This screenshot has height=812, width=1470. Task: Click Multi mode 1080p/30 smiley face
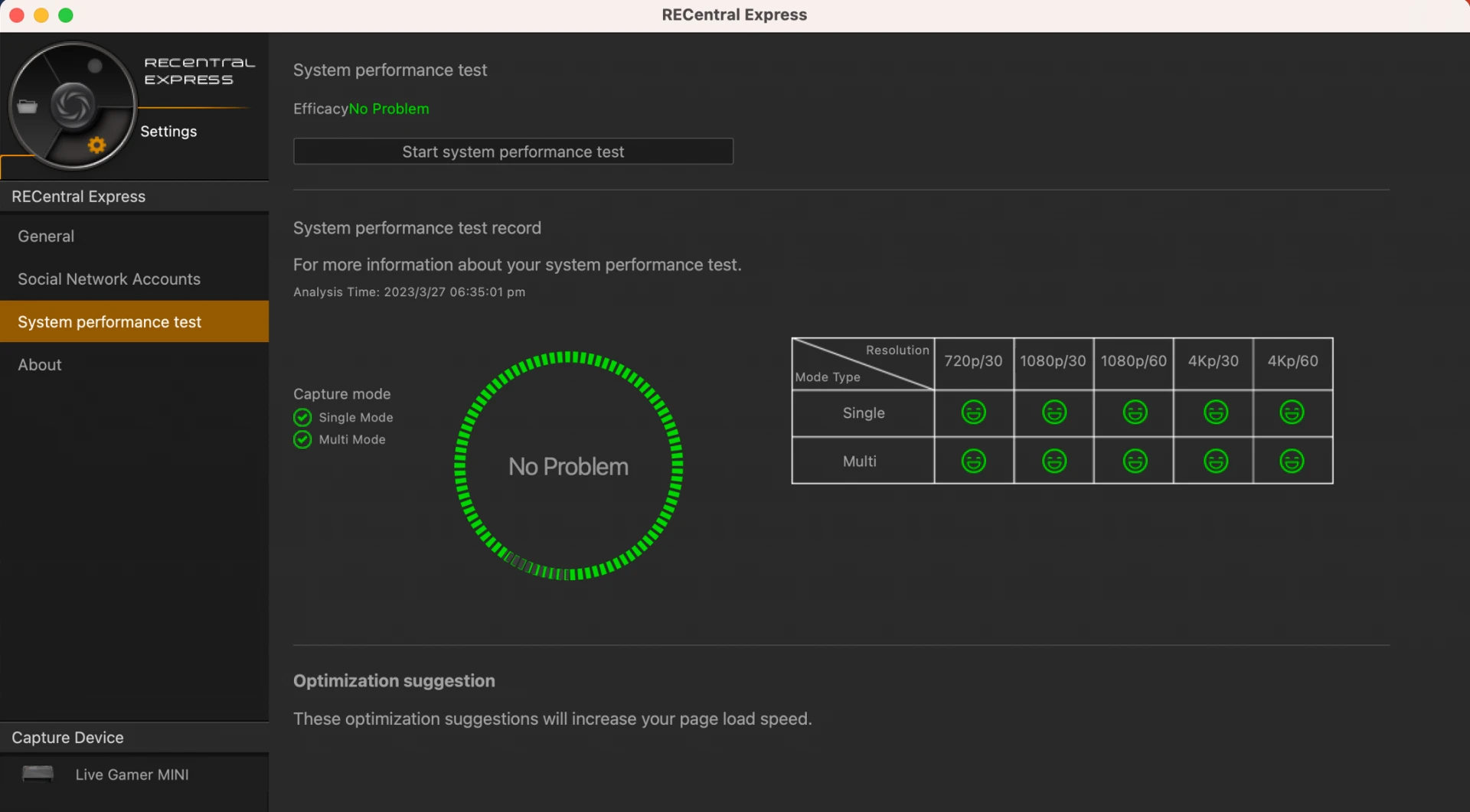tap(1053, 461)
